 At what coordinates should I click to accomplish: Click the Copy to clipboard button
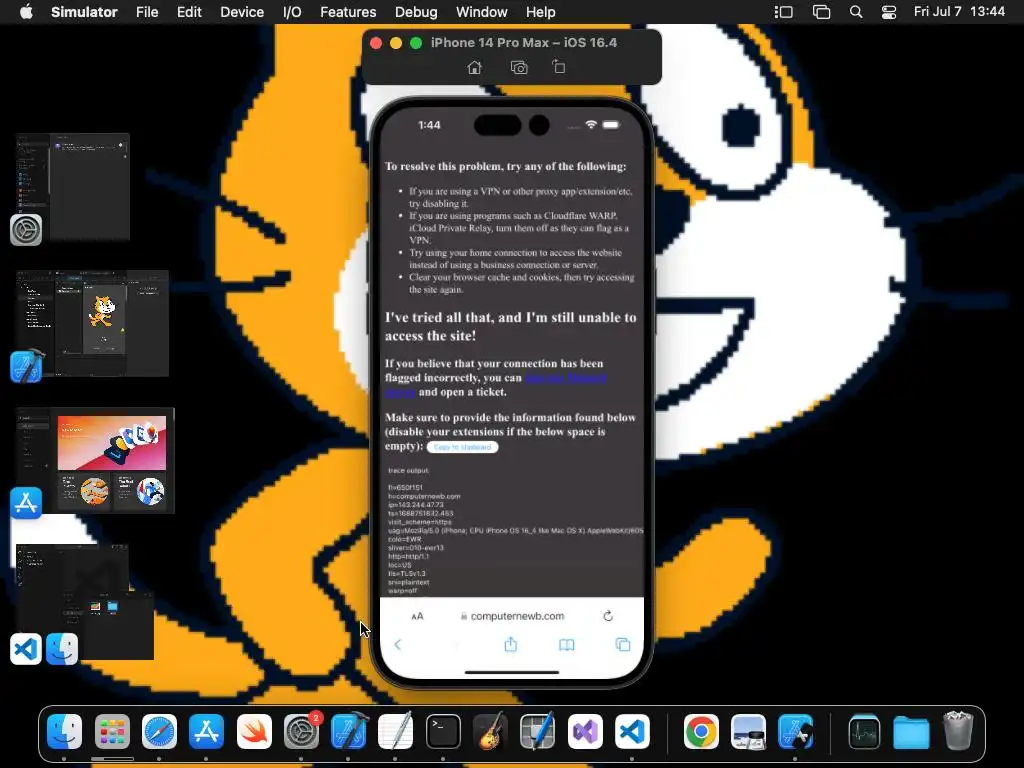(462, 447)
